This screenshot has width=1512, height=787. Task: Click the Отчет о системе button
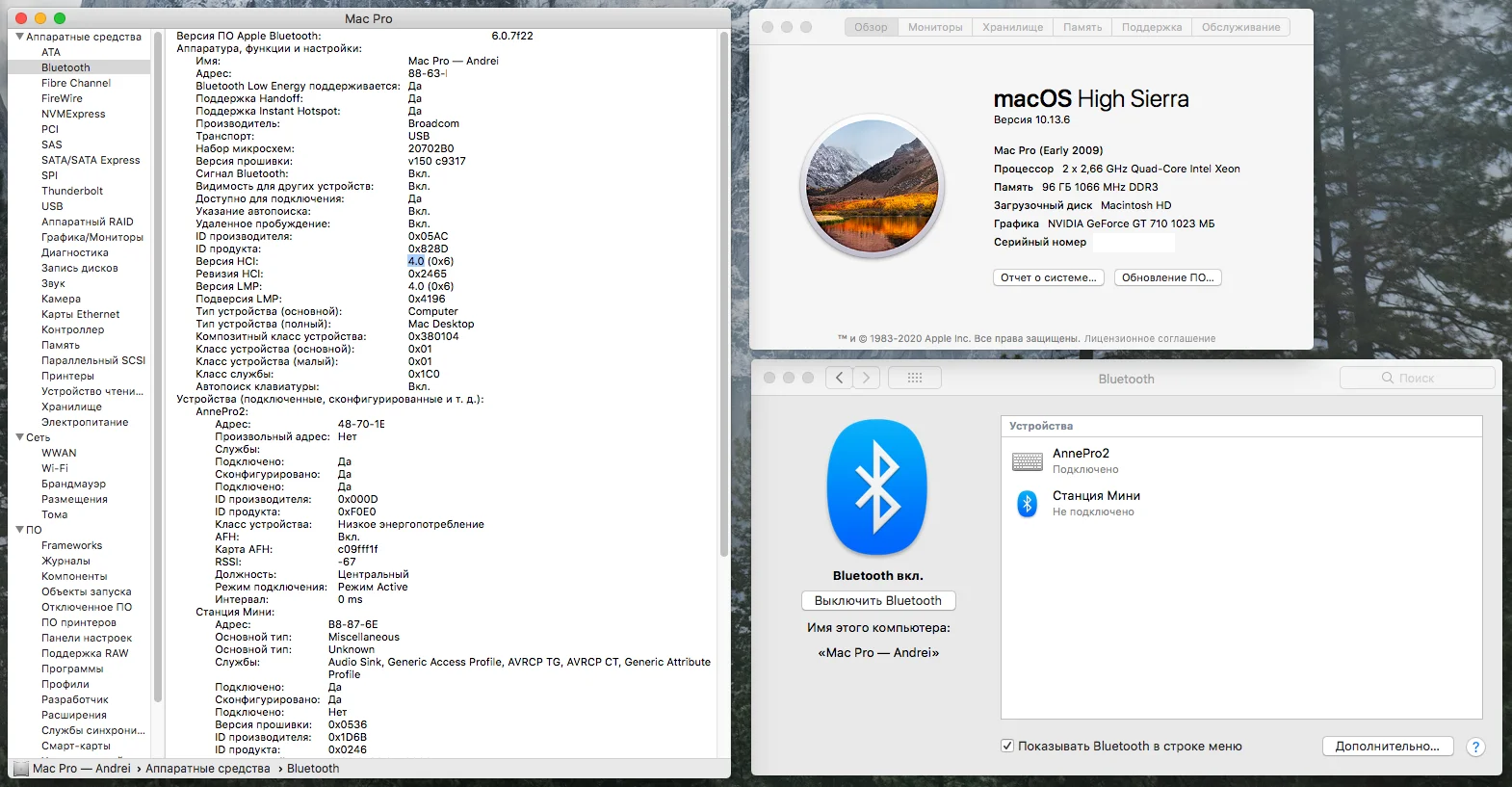click(x=1049, y=277)
